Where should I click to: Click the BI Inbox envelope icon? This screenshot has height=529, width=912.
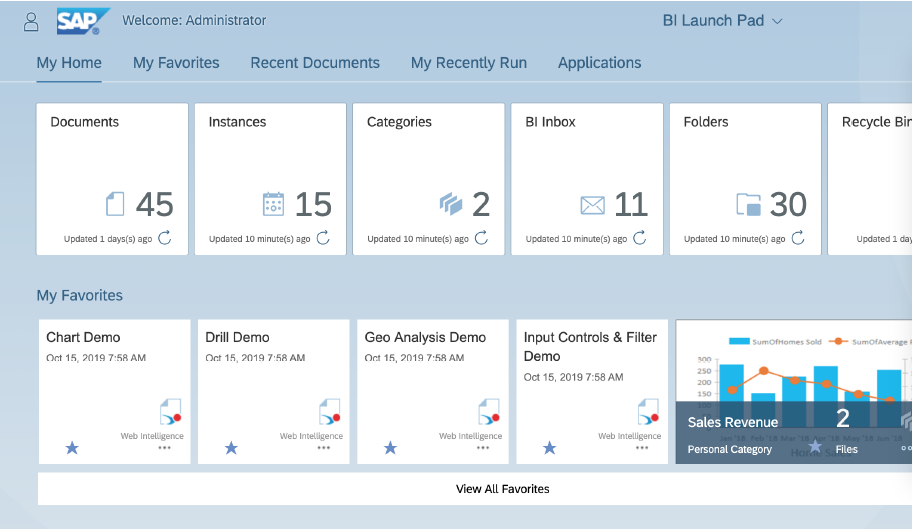593,205
